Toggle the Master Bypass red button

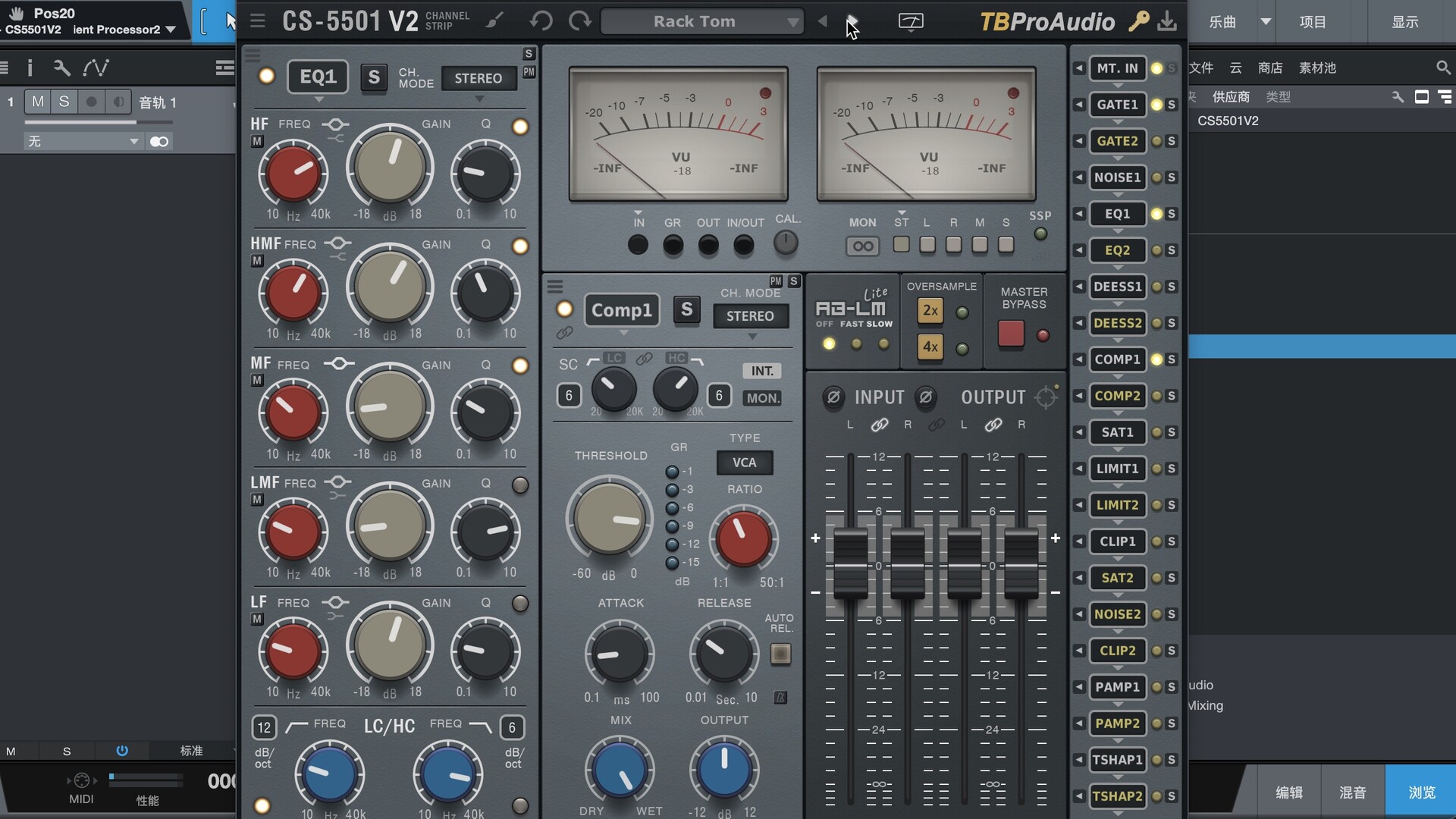(1011, 334)
